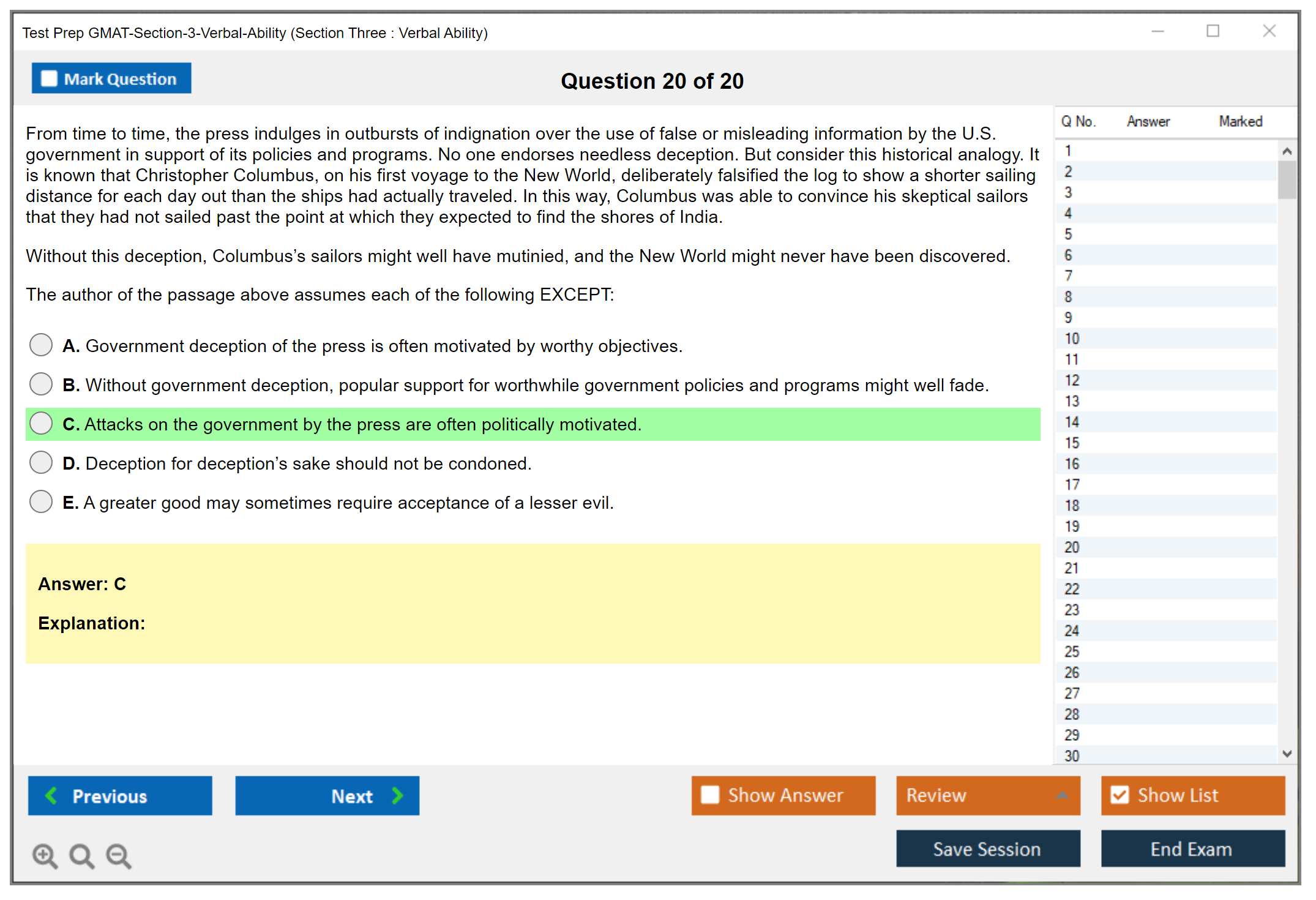Click the zoom in magnifier icon
This screenshot has height=900, width=1316.
point(45,855)
